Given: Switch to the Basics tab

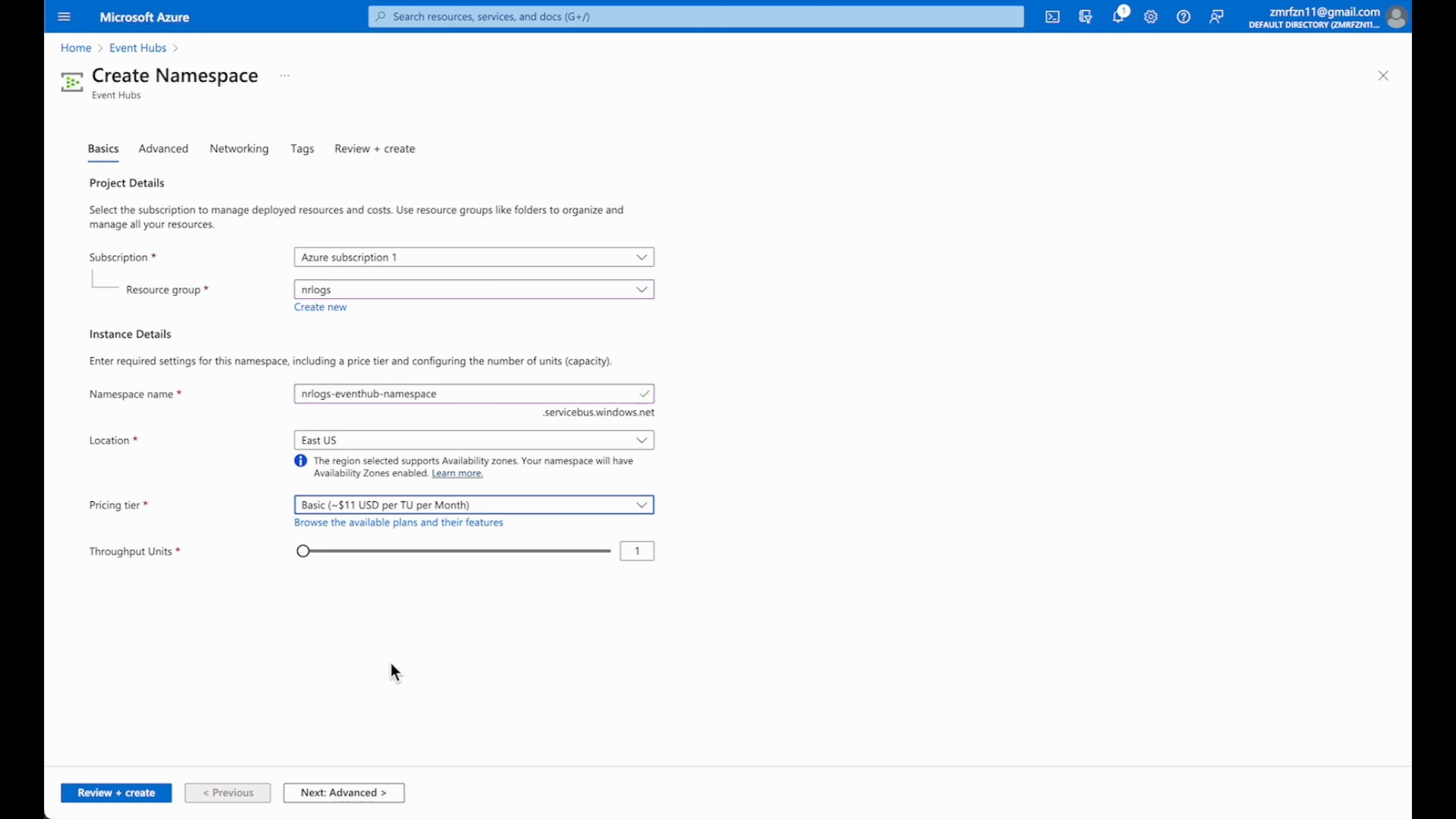Looking at the screenshot, I should click(103, 149).
